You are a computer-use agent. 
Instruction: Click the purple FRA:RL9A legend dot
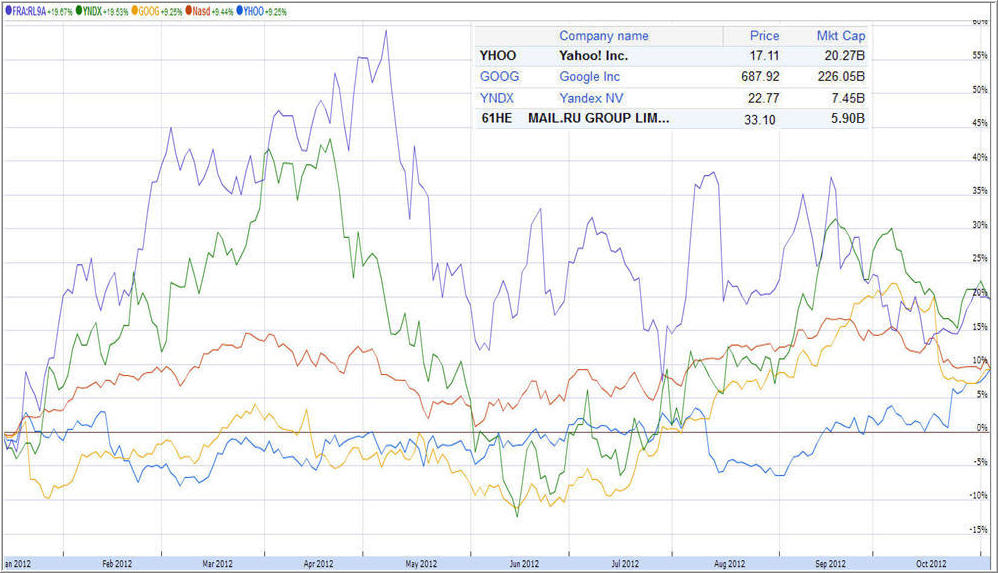point(8,11)
